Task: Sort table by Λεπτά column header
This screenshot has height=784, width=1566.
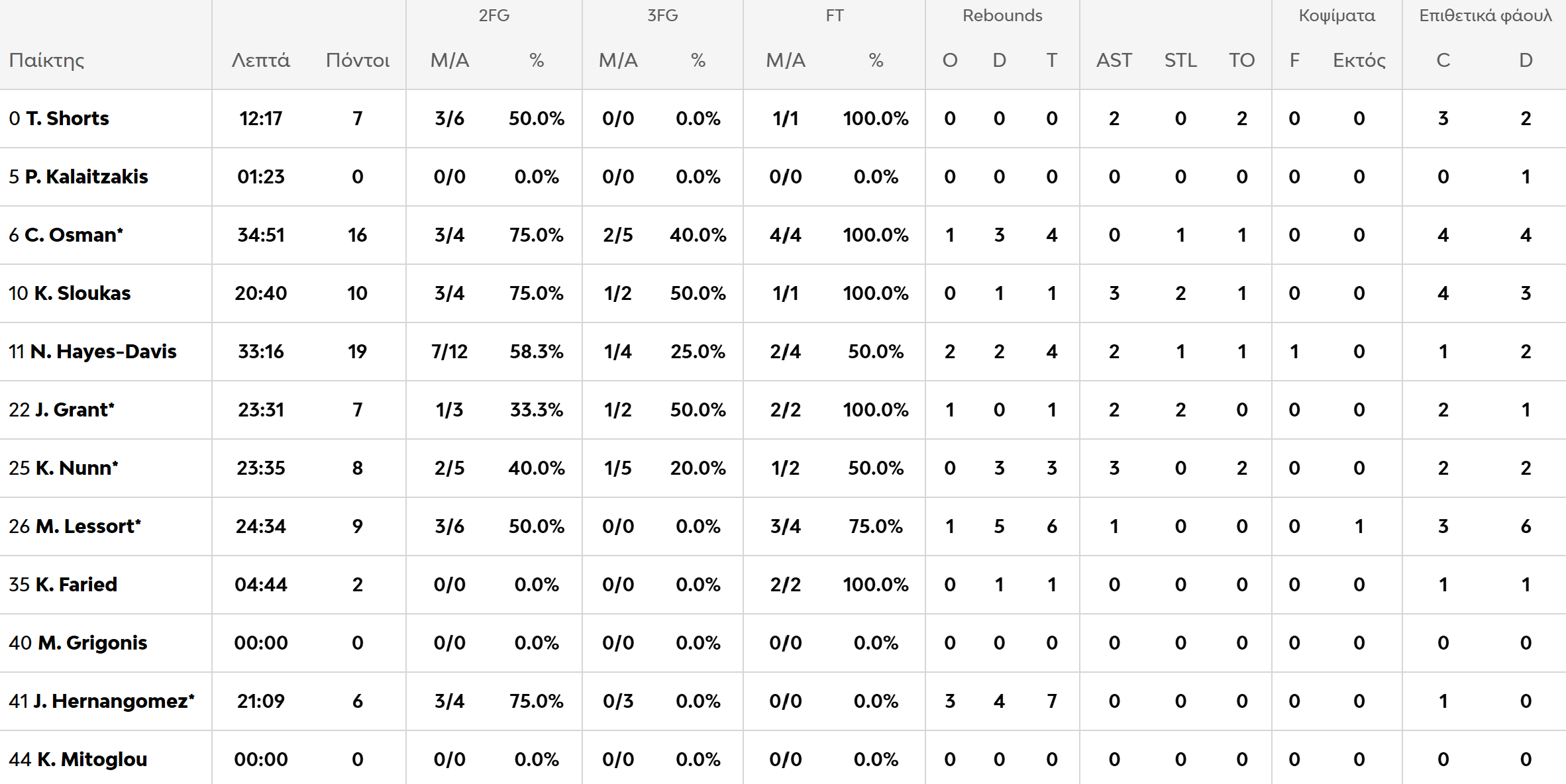Action: pyautogui.click(x=260, y=60)
